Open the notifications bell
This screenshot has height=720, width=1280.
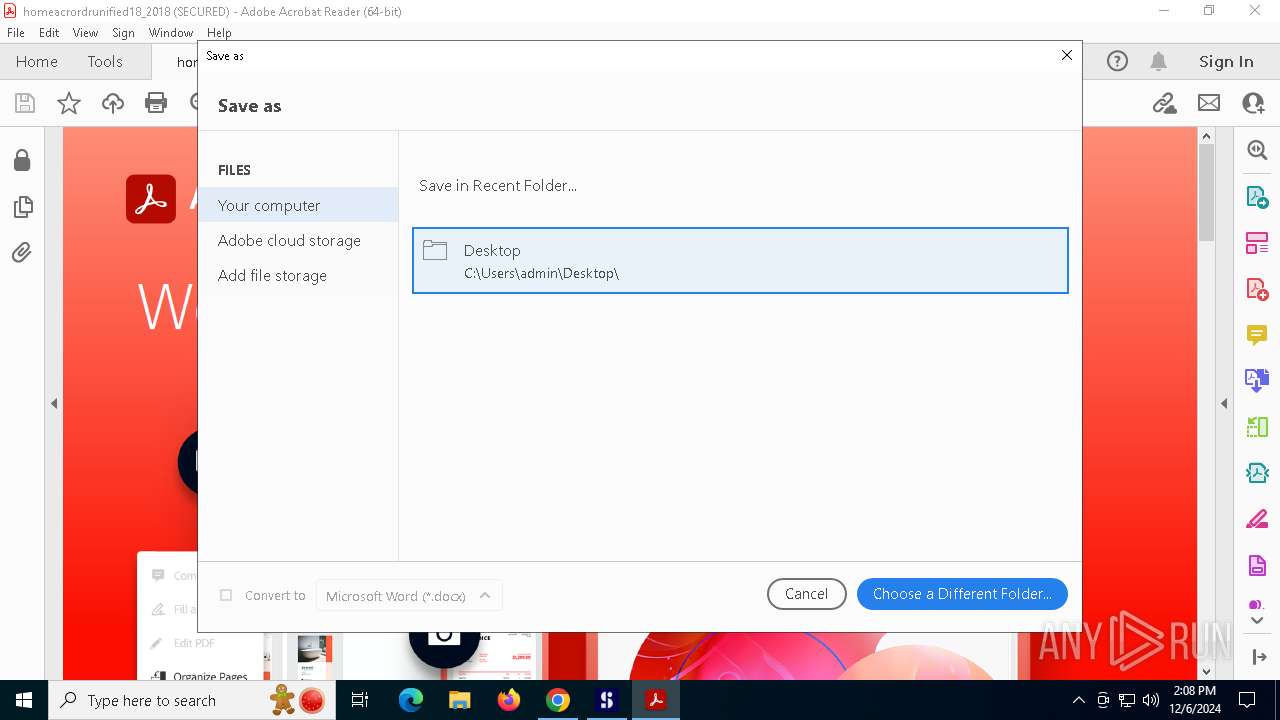click(x=1159, y=61)
